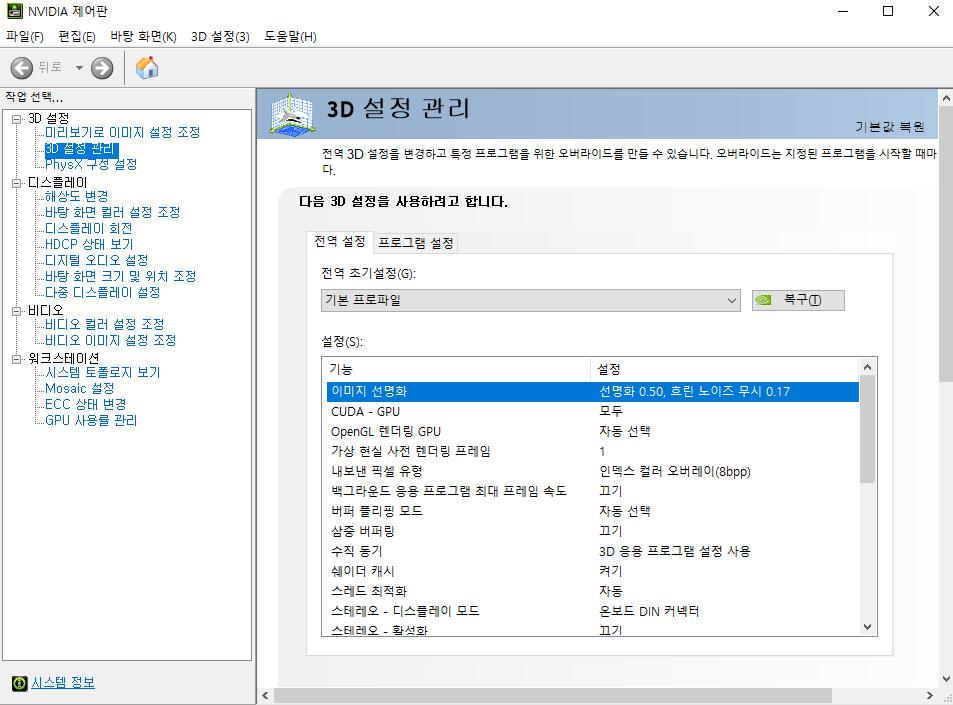953x705 pixels.
Task: Switch to the 프로그램 설정 tab
Action: (416, 243)
